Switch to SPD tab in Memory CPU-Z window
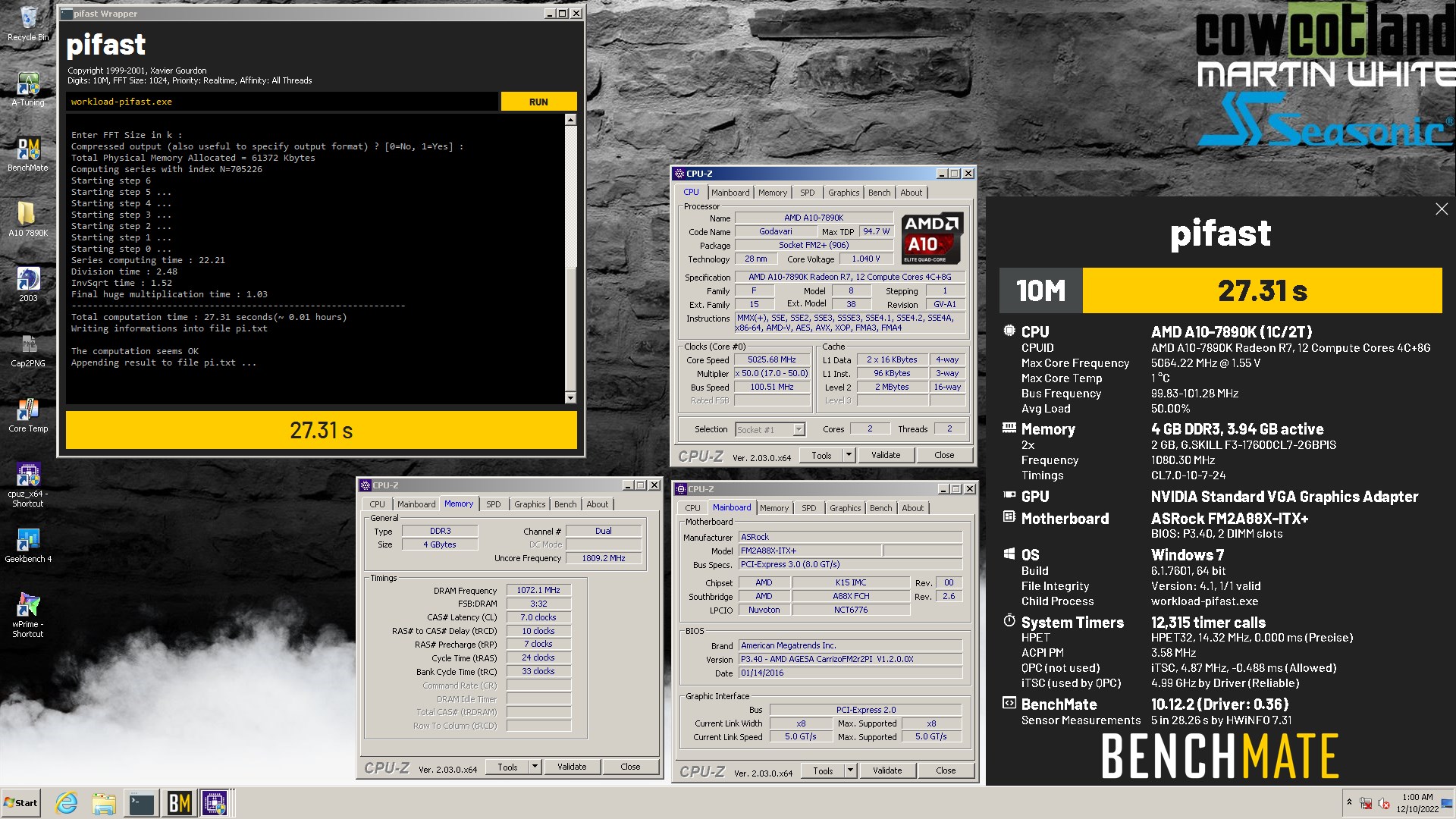 (494, 504)
